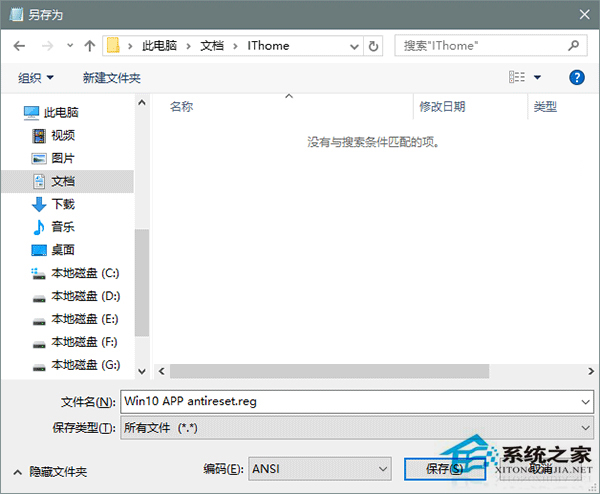Open view options dropdown arrow
The height and width of the screenshot is (494, 600).
coord(537,77)
